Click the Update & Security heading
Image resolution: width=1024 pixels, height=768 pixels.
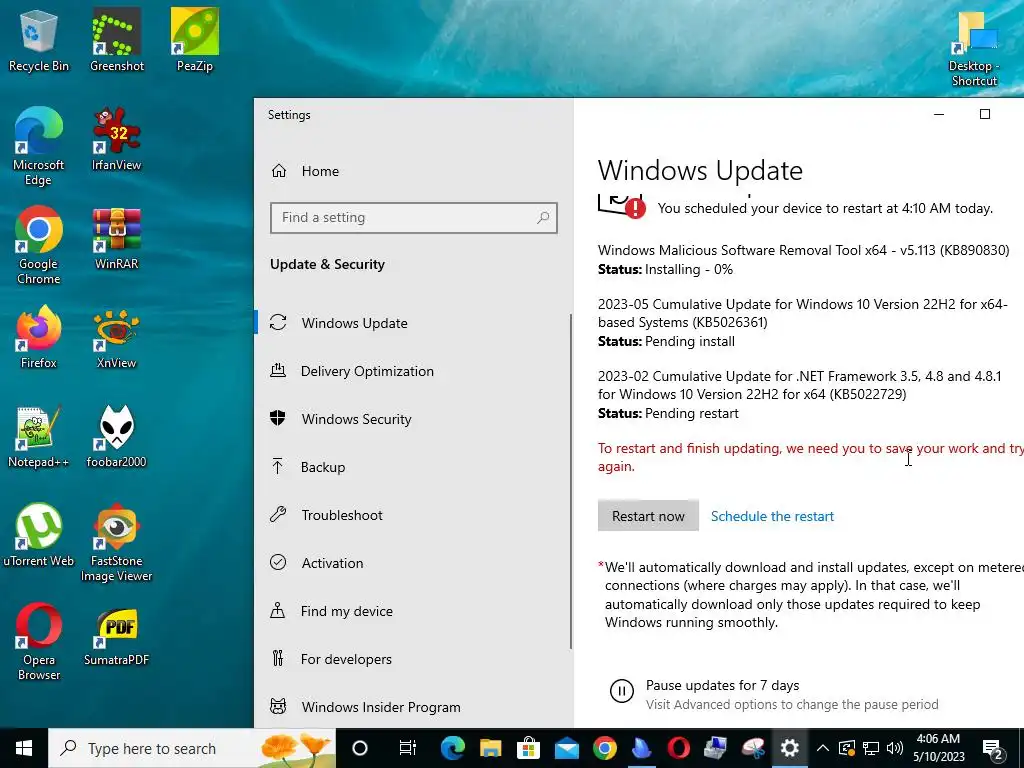point(327,264)
